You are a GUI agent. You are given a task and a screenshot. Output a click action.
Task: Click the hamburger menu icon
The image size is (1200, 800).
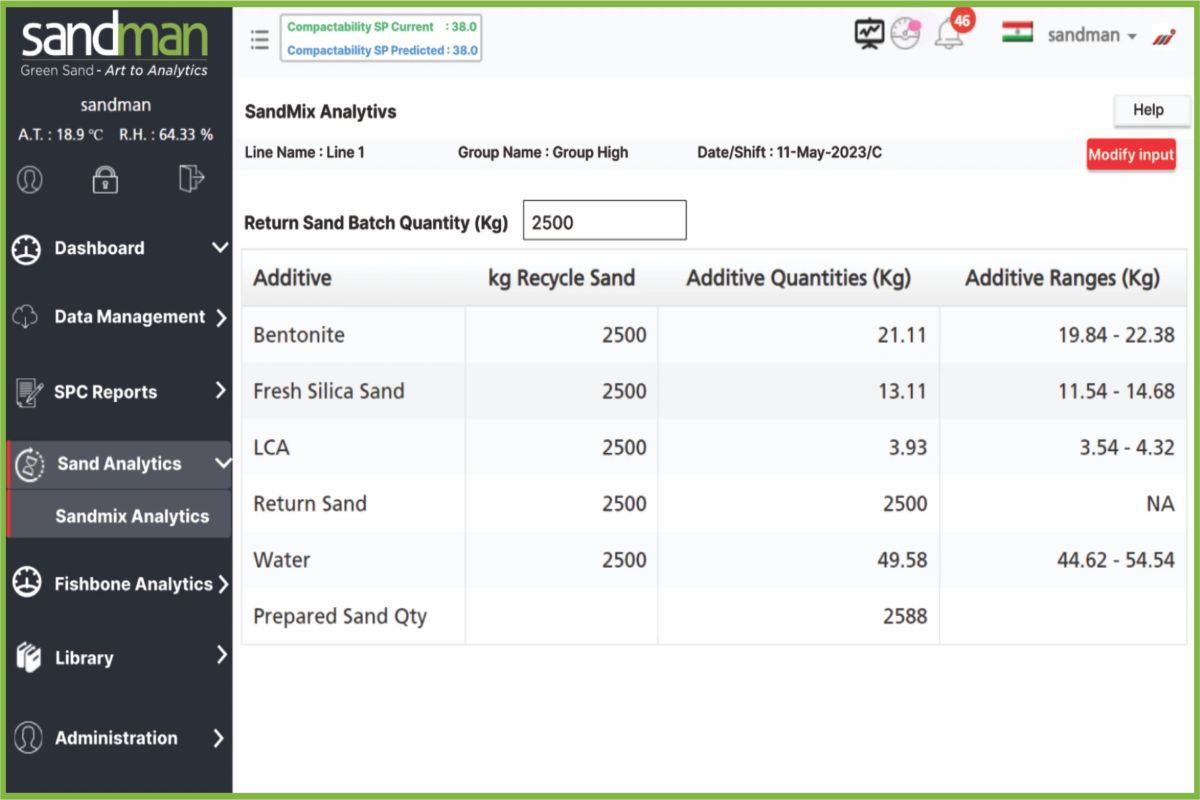tap(260, 39)
